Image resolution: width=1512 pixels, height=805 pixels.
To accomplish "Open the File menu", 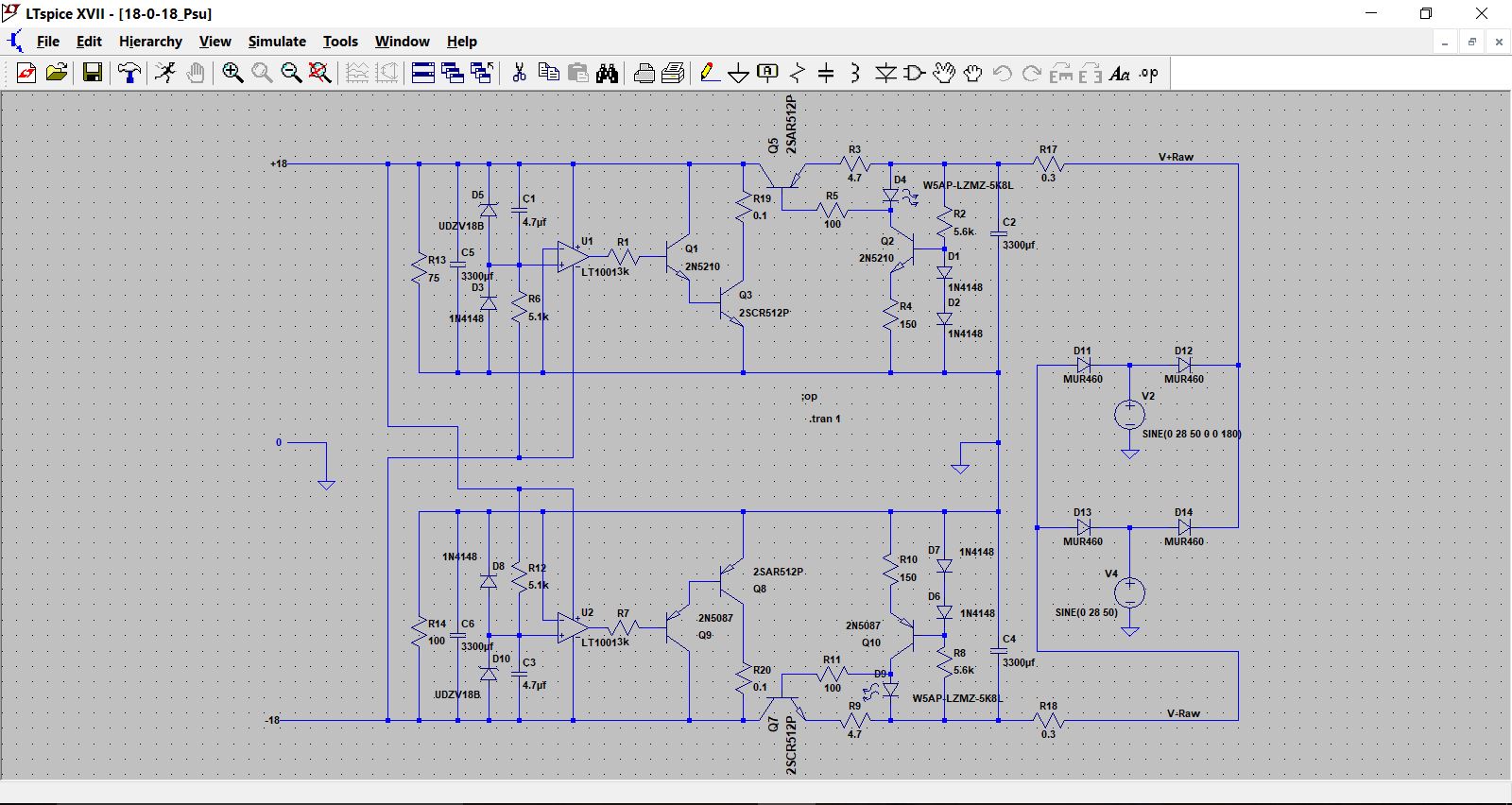I will coord(48,42).
